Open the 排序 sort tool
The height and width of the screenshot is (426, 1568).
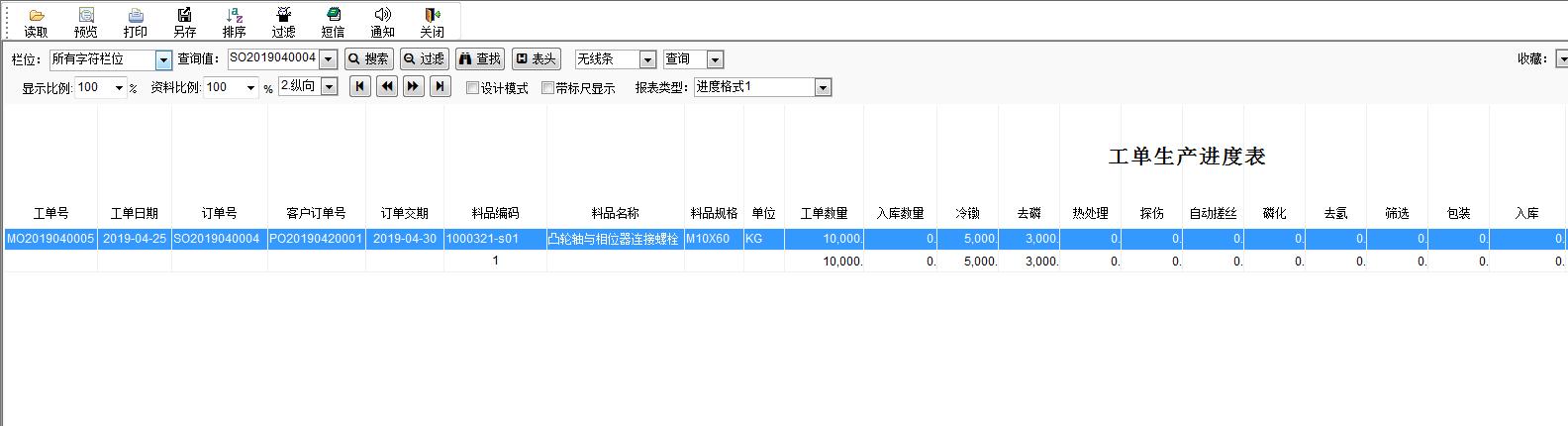(235, 22)
